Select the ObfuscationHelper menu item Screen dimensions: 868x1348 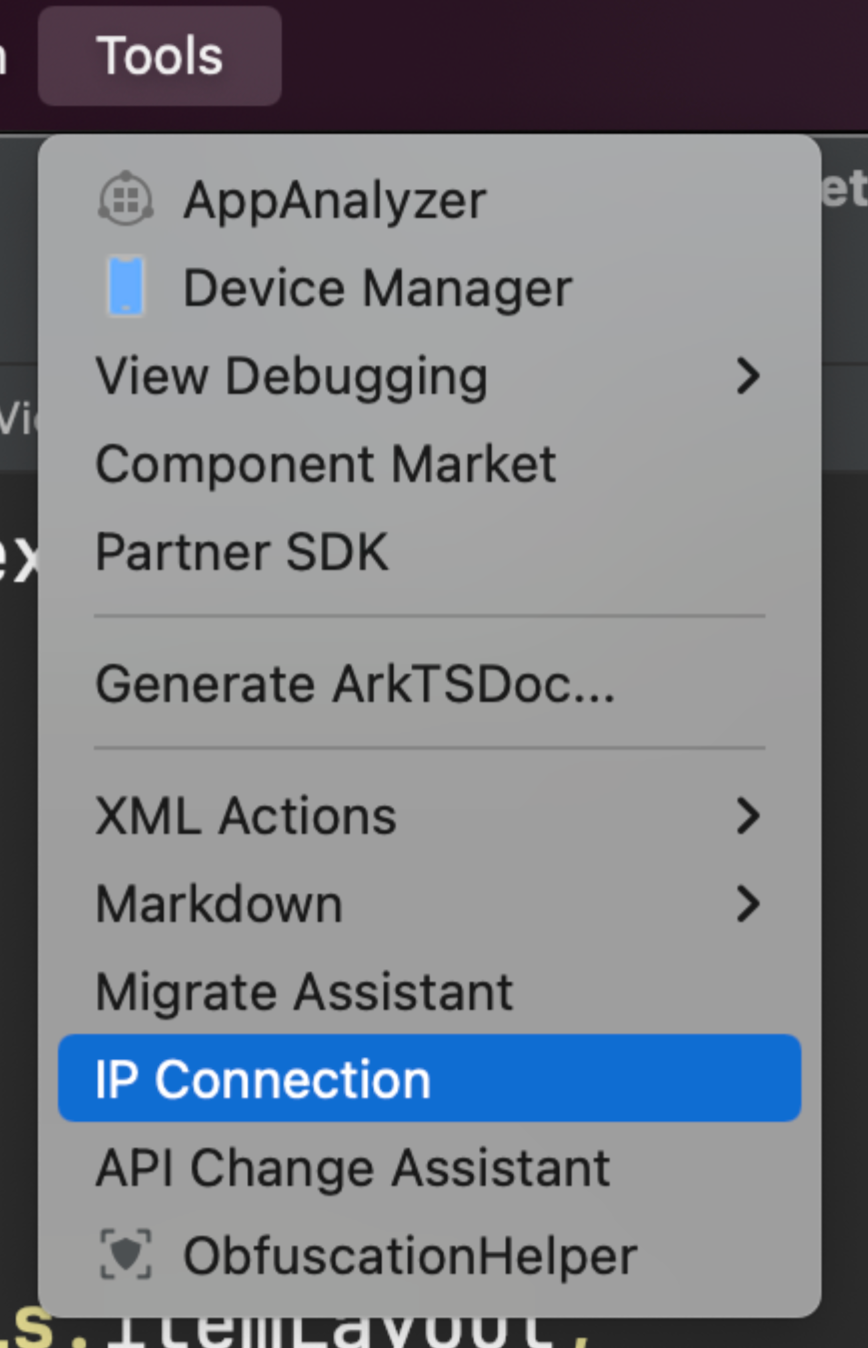pos(409,1255)
